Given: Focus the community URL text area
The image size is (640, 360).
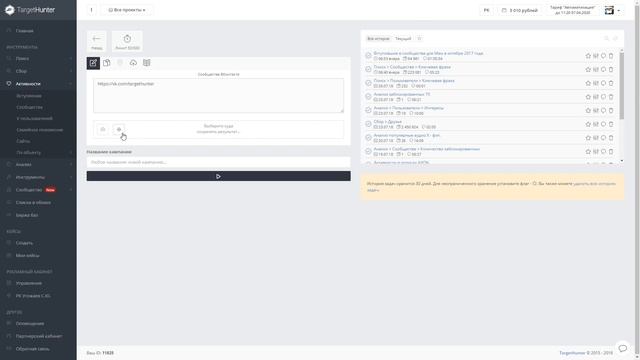Looking at the screenshot, I should (218, 96).
